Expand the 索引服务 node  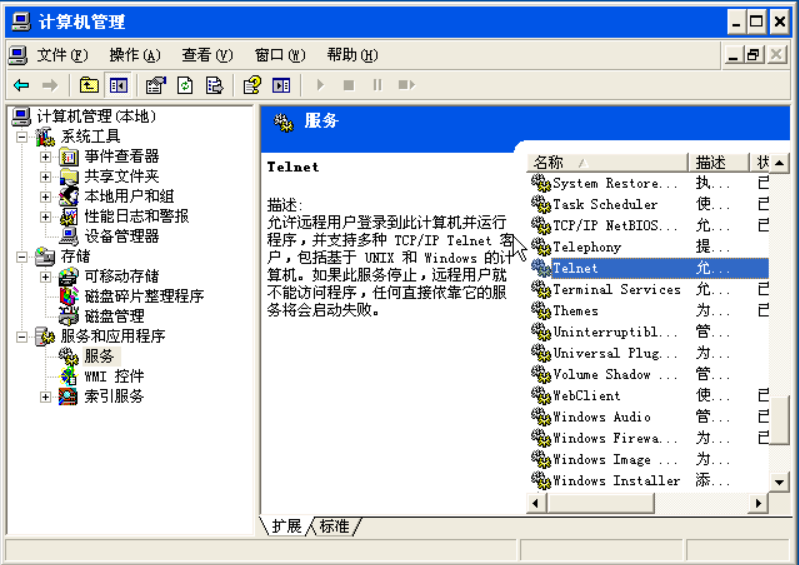point(45,397)
